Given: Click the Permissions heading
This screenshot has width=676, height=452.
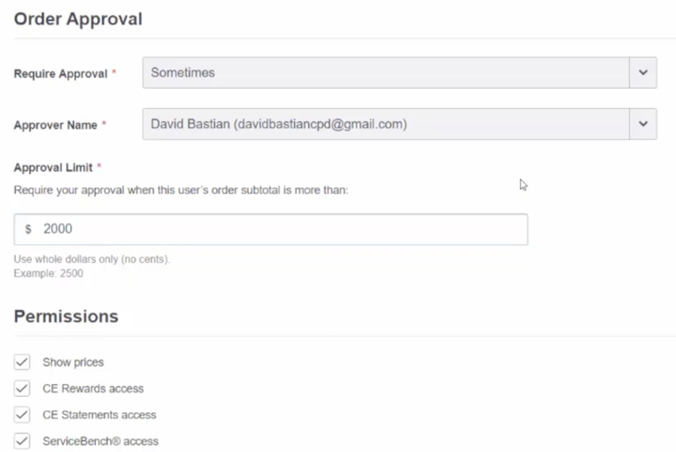Looking at the screenshot, I should pos(66,316).
